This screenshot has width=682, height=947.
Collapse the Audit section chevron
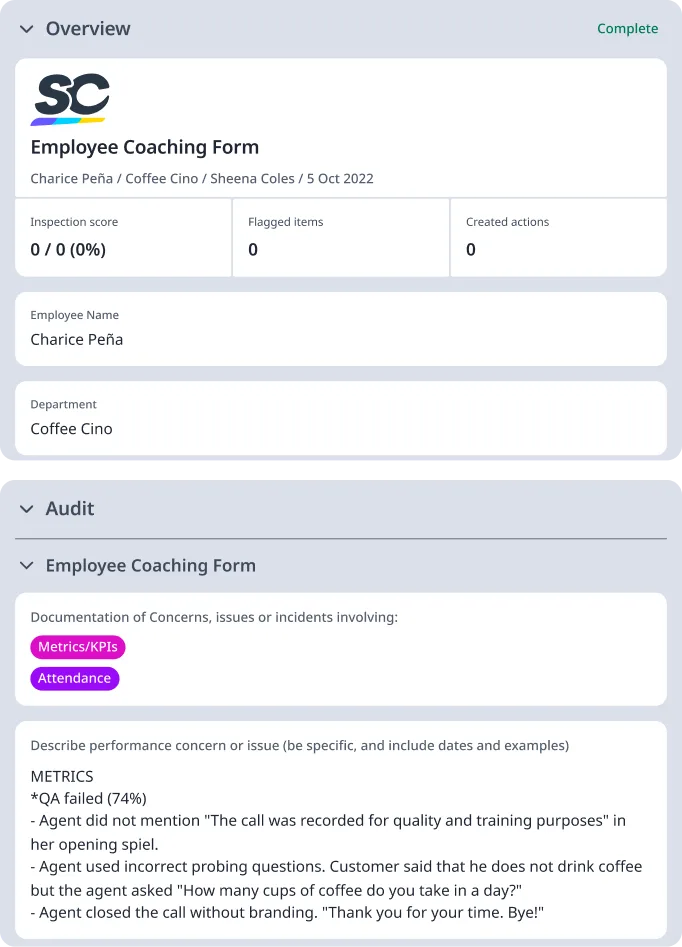(x=26, y=509)
